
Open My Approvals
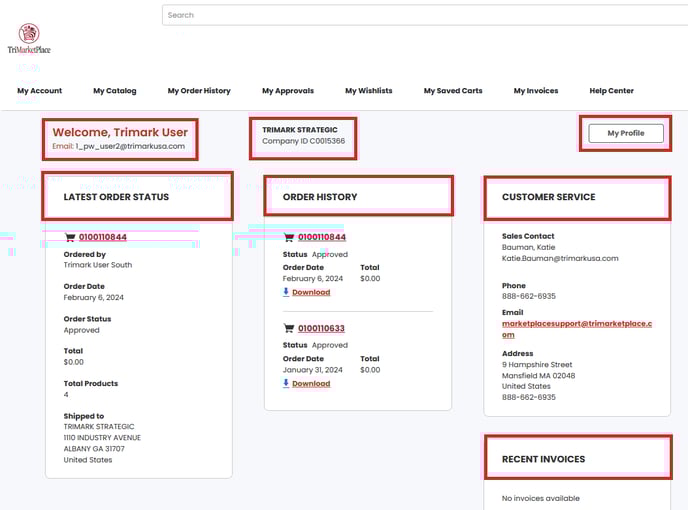288,91
